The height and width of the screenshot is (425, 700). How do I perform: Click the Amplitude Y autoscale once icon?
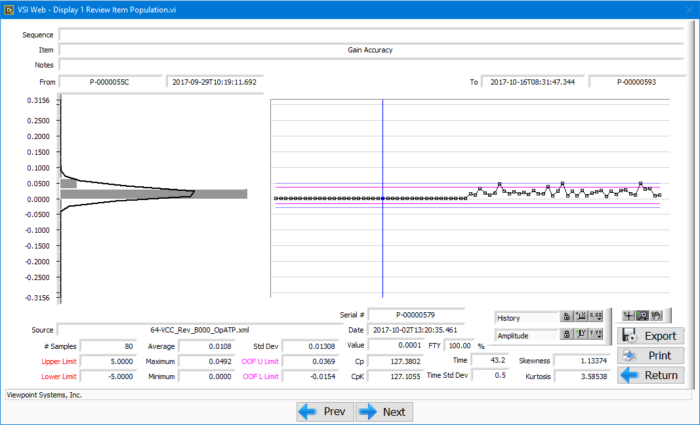pos(581,334)
